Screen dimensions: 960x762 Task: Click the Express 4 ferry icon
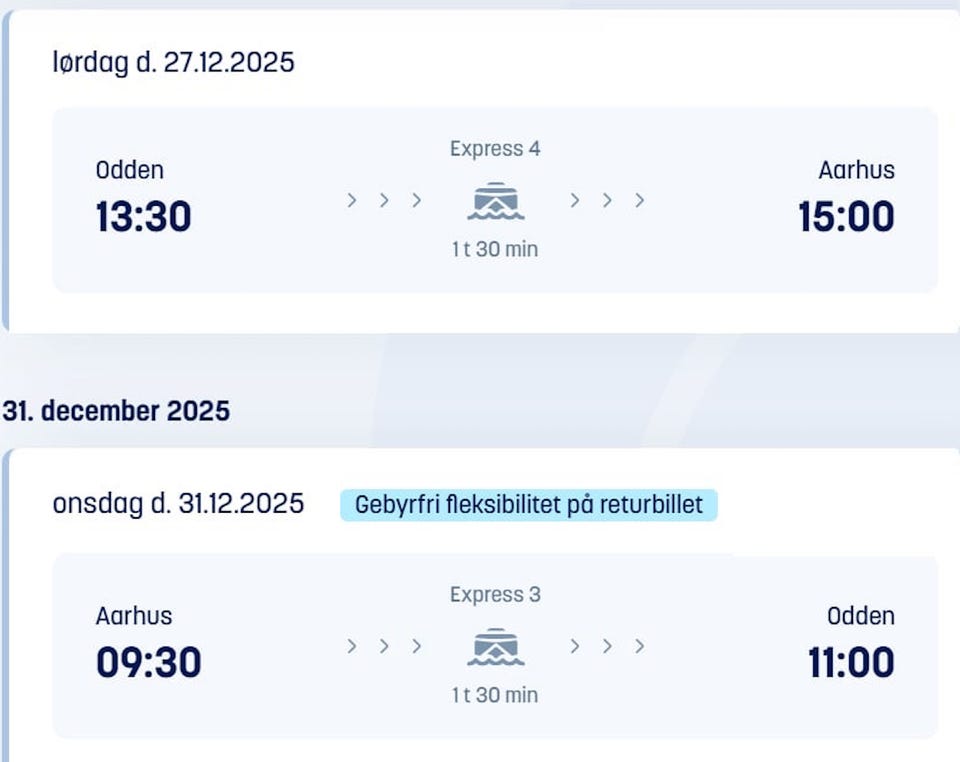click(495, 202)
